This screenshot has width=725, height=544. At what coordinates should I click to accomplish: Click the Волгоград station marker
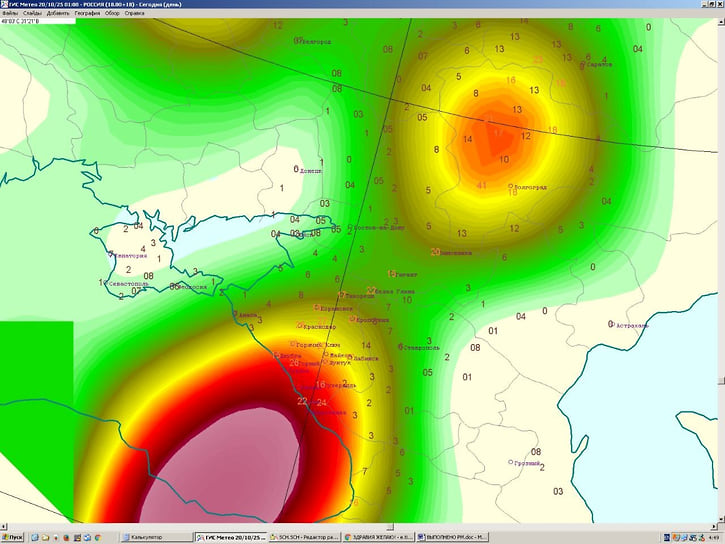coord(510,186)
